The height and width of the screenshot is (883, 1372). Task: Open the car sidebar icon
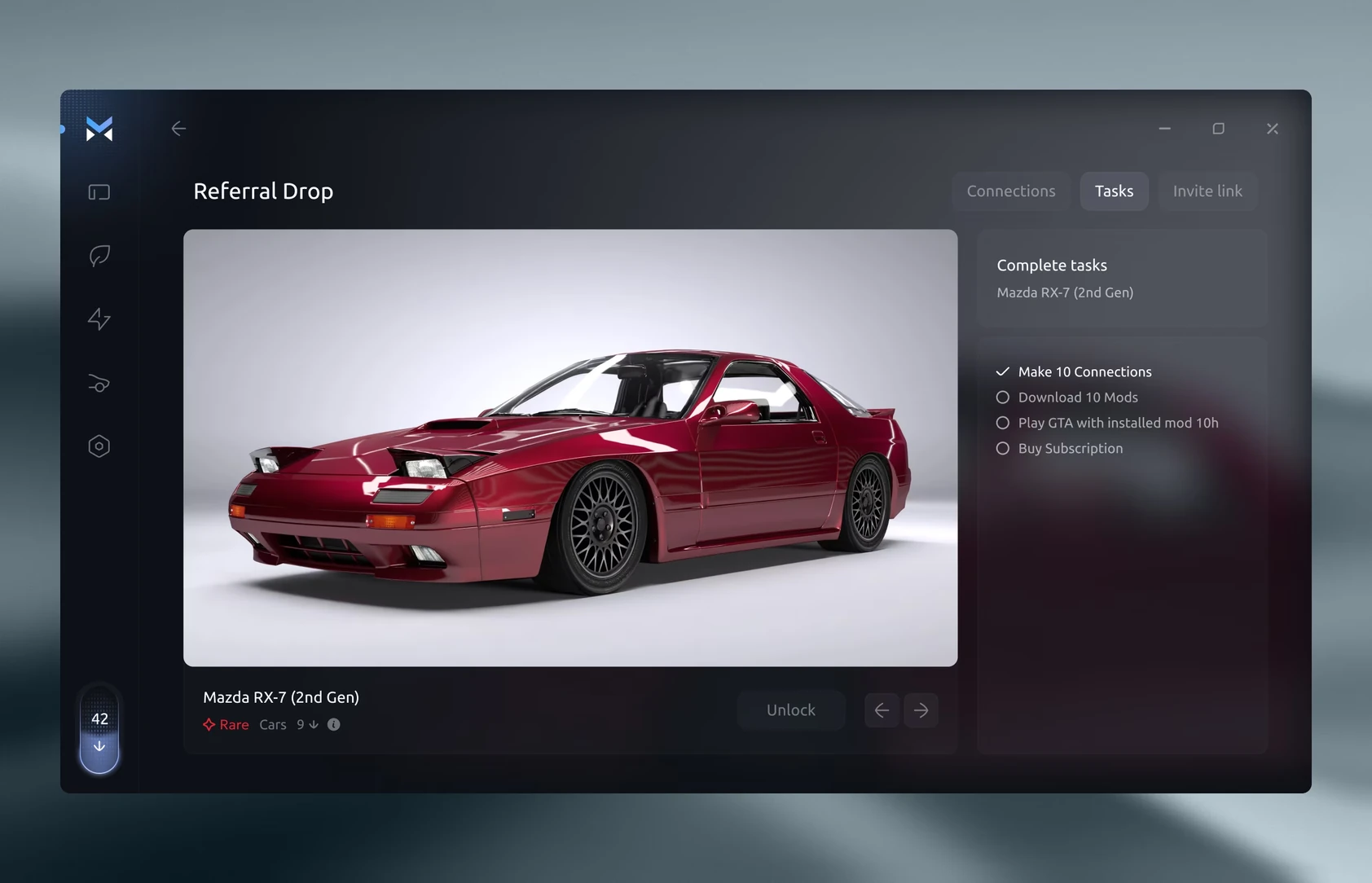[x=99, y=383]
